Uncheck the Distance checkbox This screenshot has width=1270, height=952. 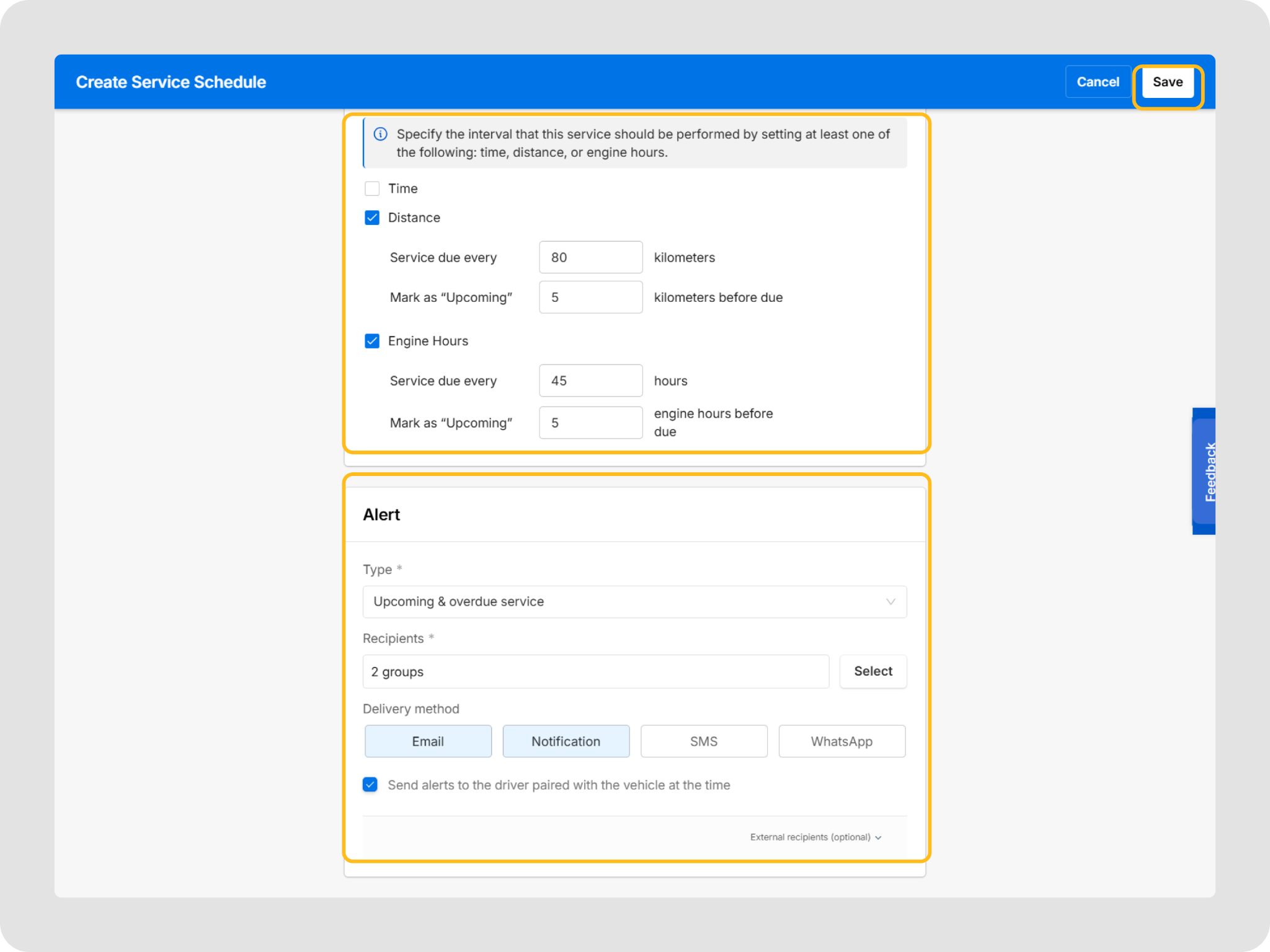(x=372, y=218)
